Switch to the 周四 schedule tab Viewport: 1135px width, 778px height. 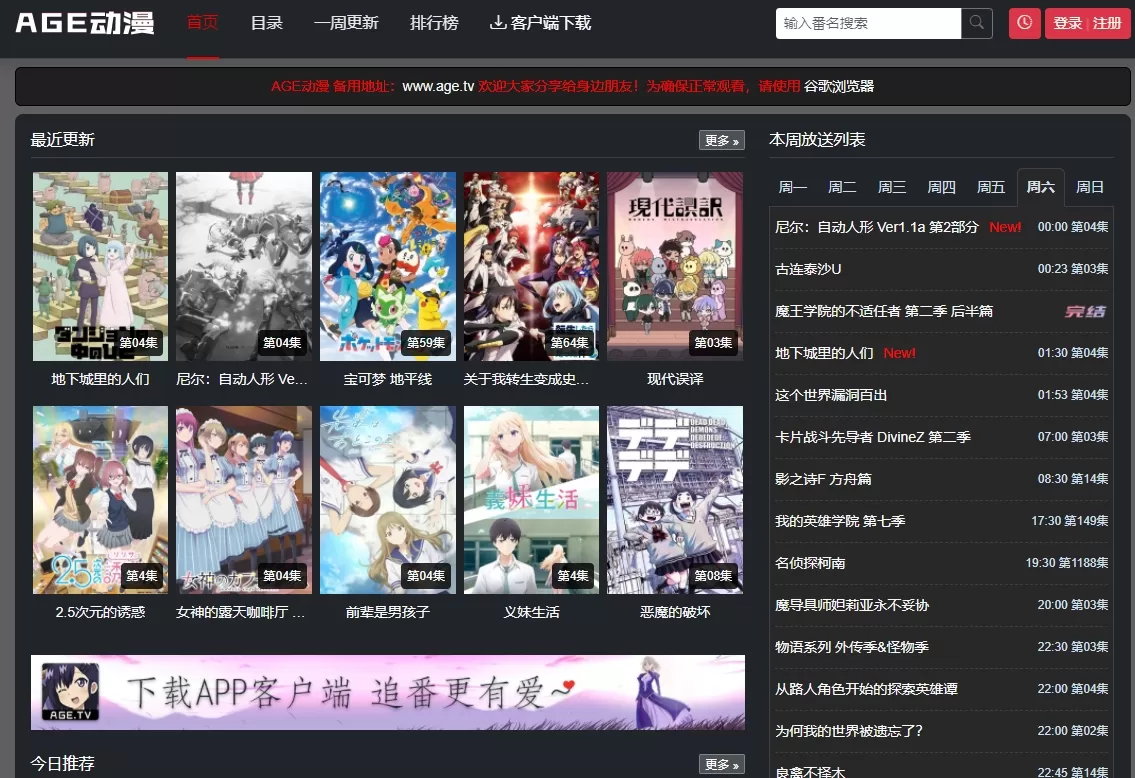[x=941, y=187]
